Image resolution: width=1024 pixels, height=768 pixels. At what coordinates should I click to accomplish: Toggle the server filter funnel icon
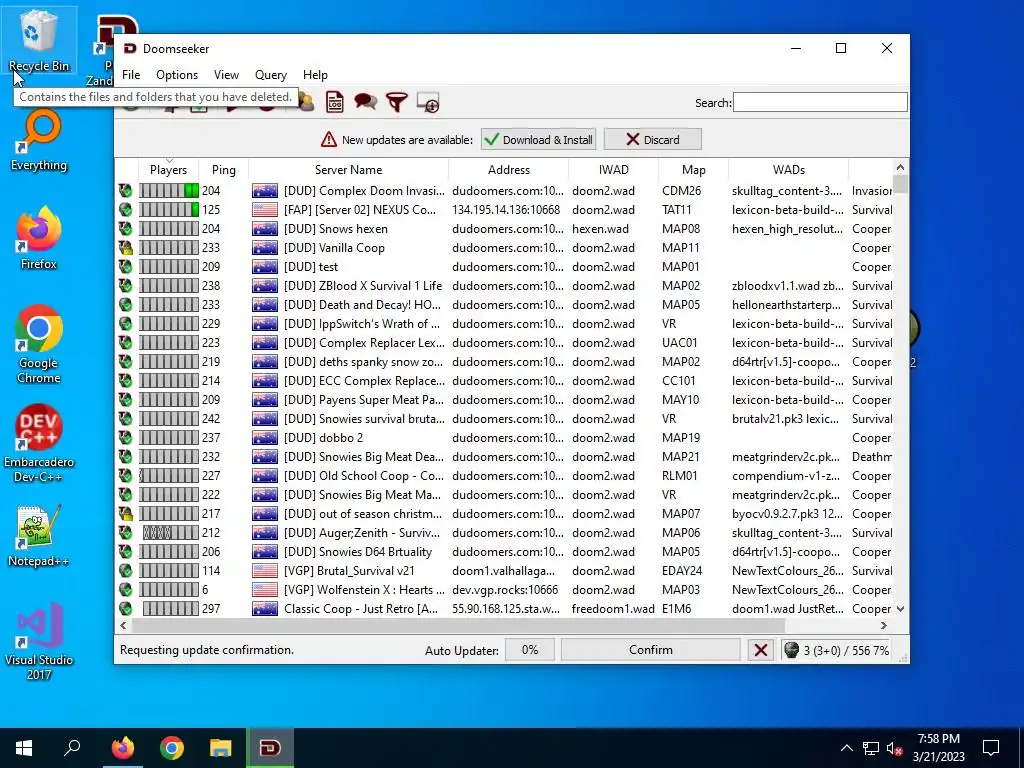[396, 103]
